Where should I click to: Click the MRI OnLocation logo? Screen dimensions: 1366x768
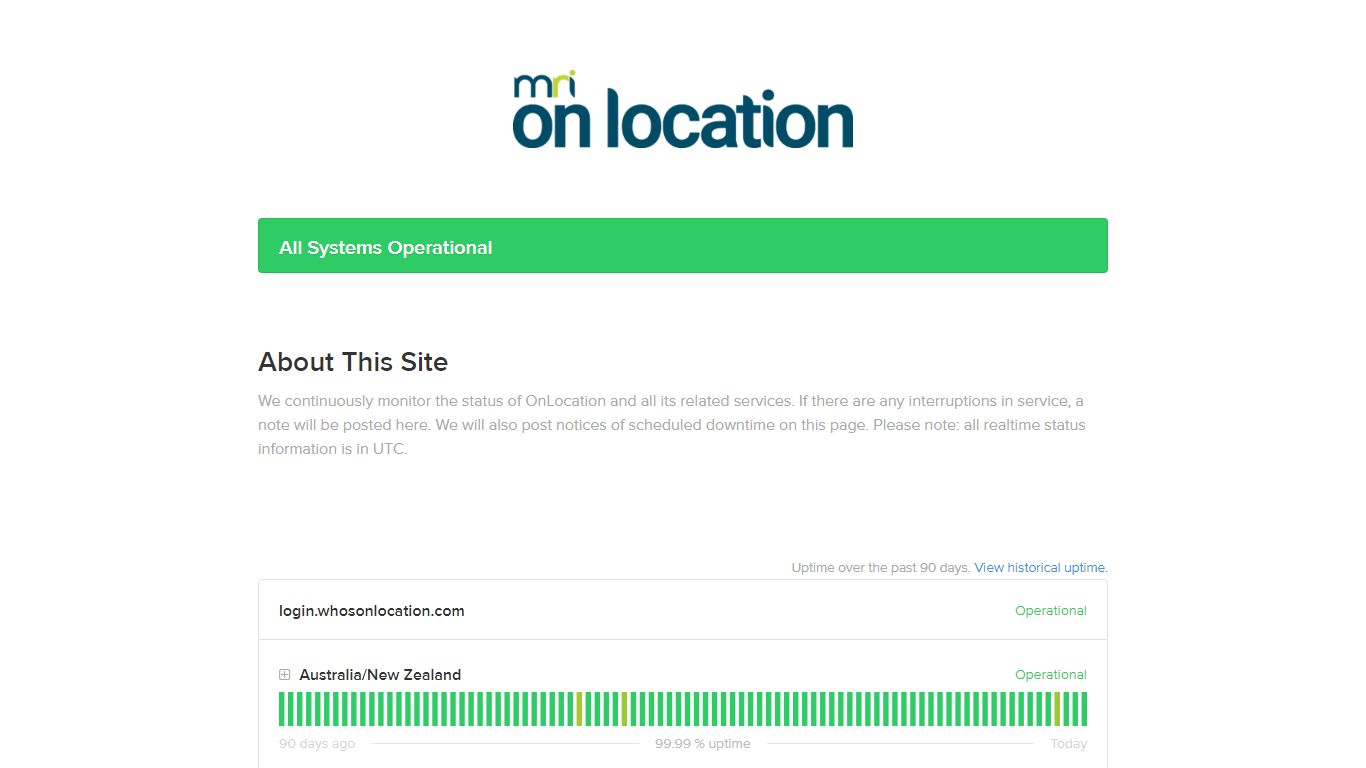683,110
